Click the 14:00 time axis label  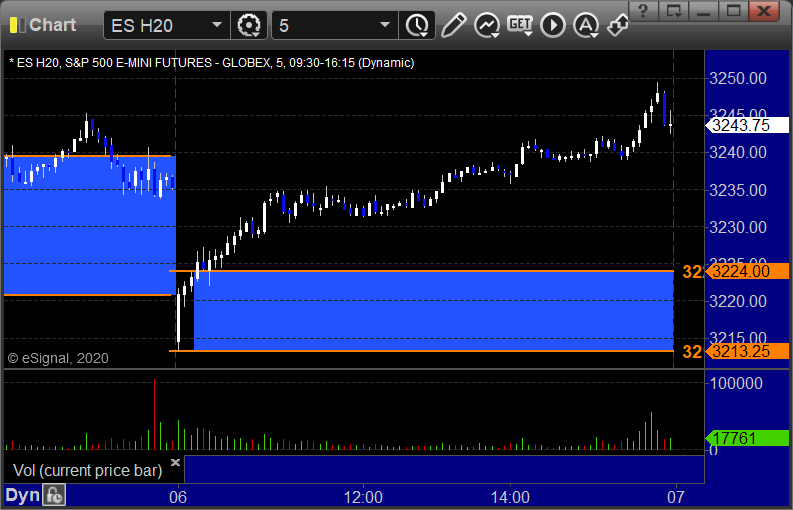click(510, 497)
